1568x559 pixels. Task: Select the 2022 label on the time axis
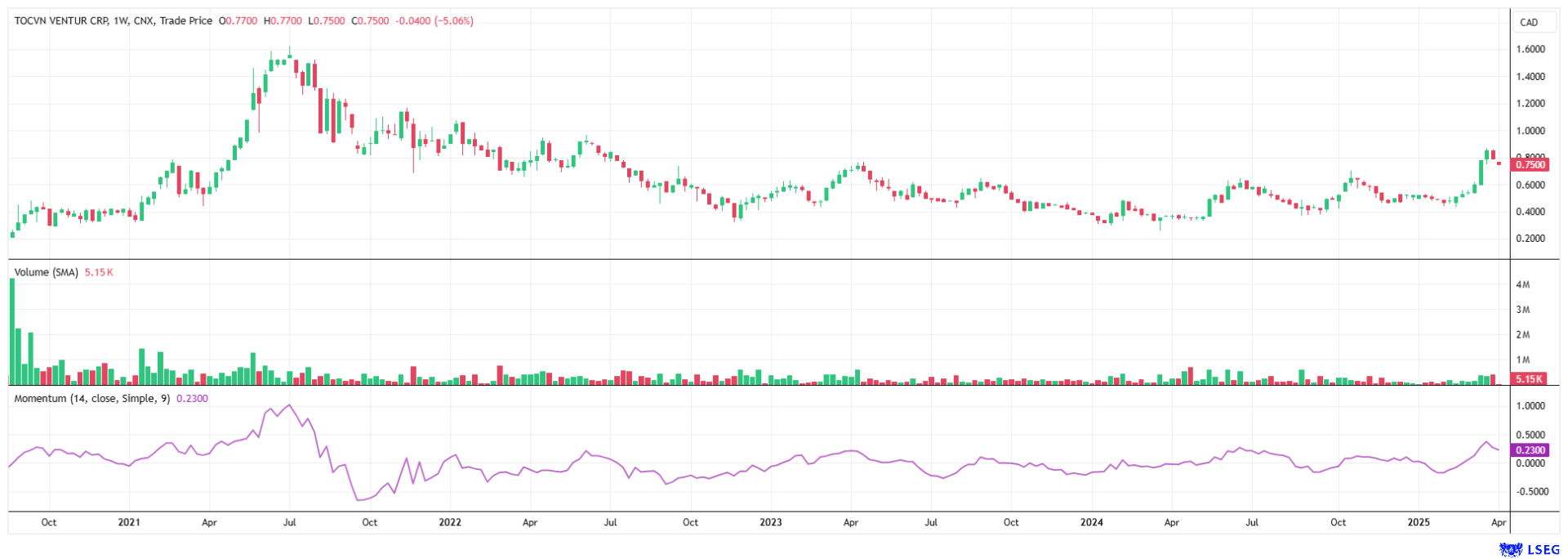click(x=450, y=522)
